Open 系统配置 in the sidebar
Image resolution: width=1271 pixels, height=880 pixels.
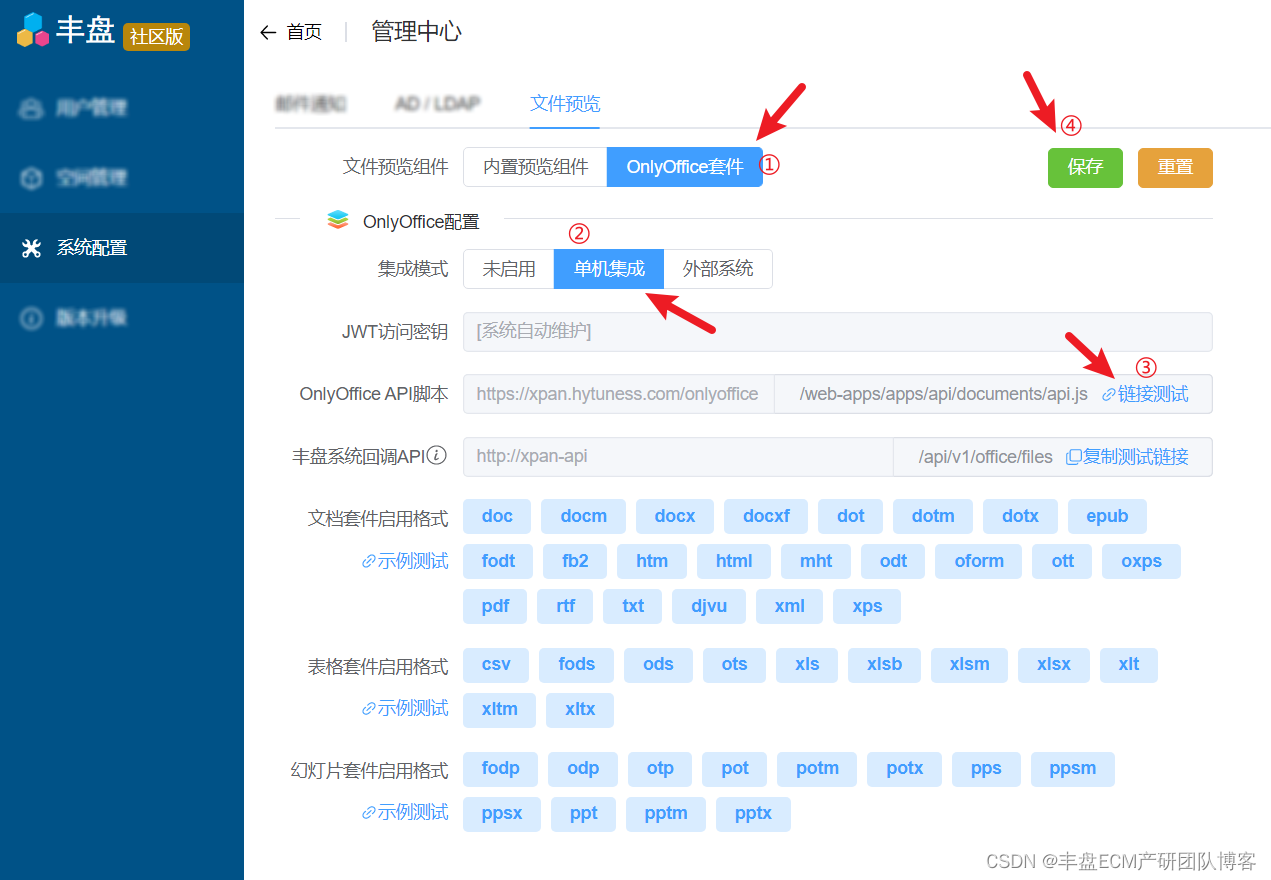(x=122, y=248)
